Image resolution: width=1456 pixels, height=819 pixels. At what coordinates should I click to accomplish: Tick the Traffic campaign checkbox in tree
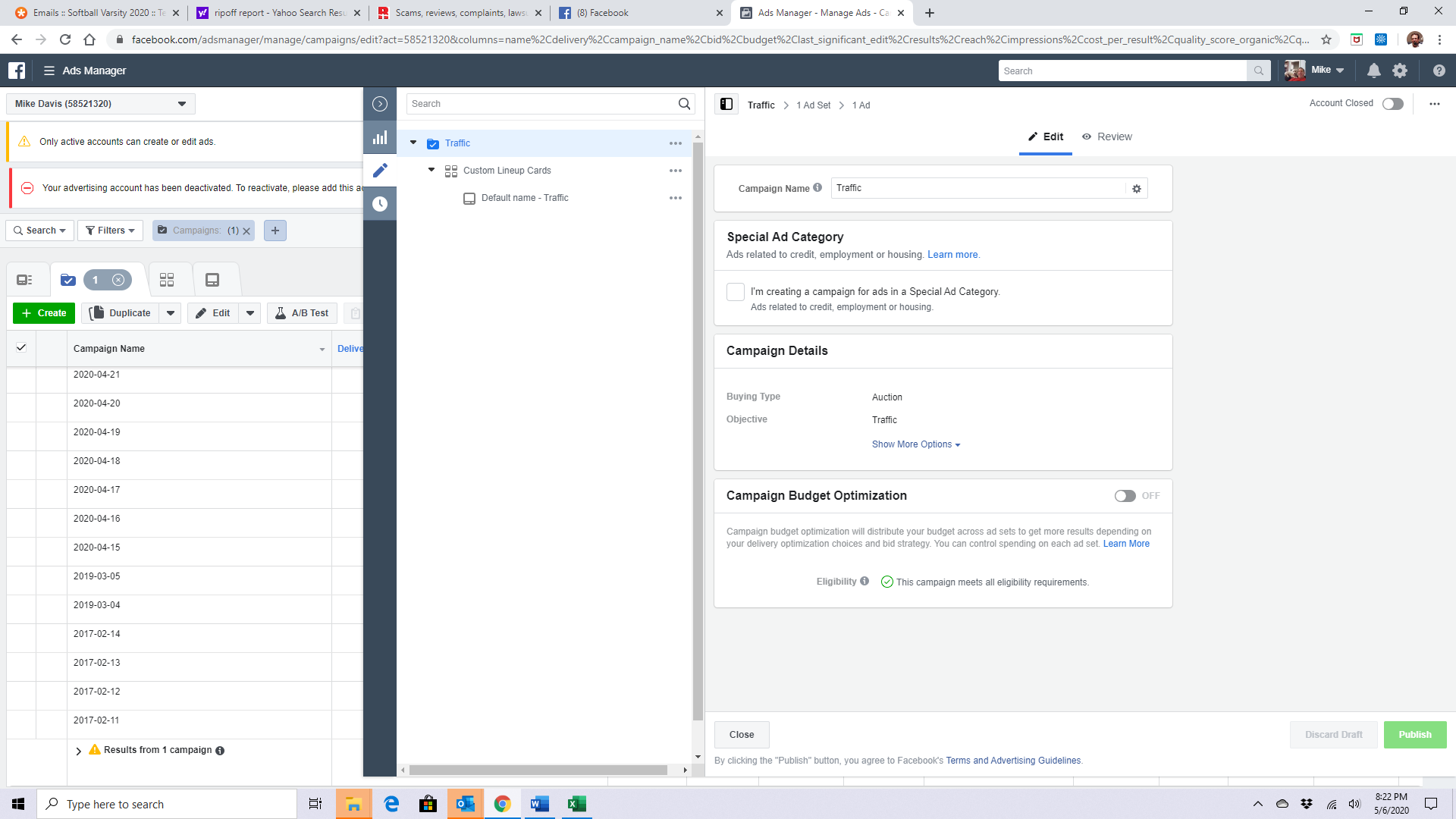(433, 144)
